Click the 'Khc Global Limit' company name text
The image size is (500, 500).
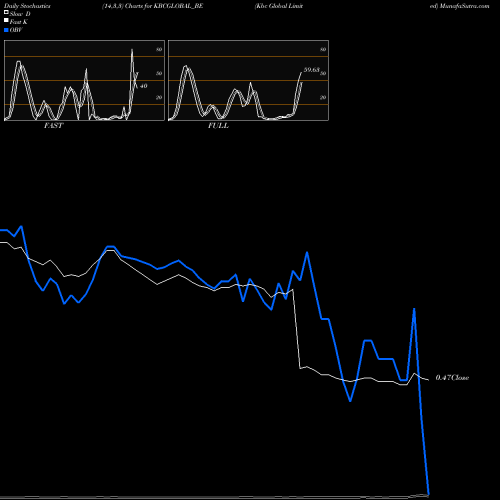pyautogui.click(x=279, y=6)
